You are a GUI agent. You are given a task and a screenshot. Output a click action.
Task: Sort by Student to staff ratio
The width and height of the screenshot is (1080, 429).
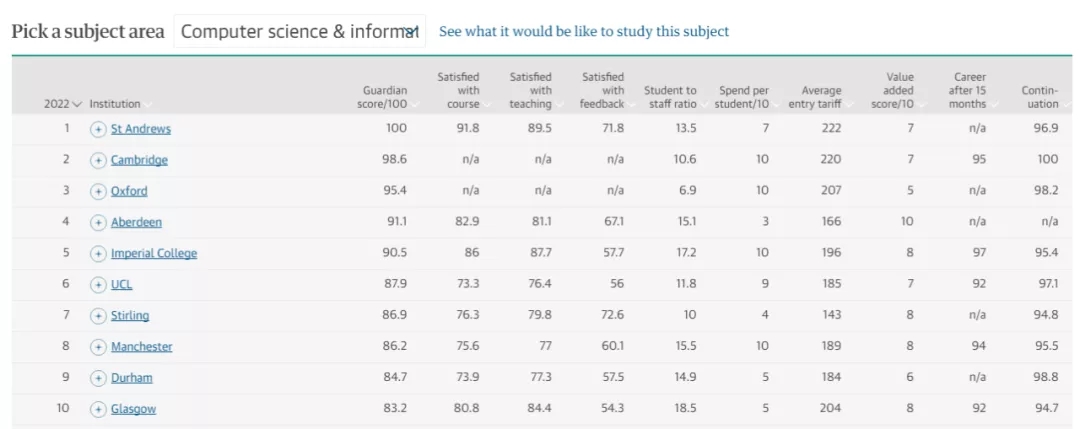click(x=670, y=97)
